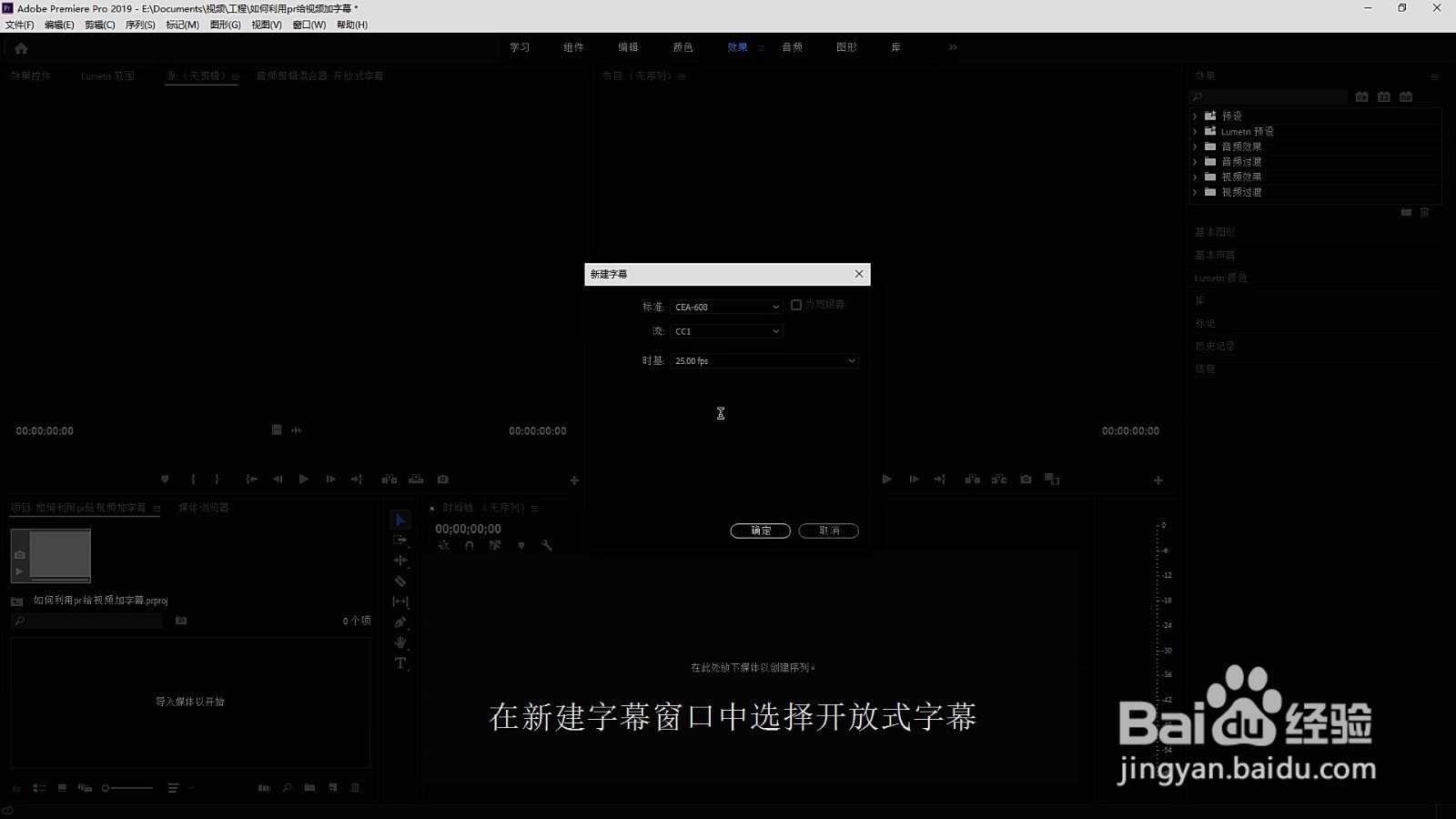Open the 流 CC1 dropdown
Viewport: 1456px width, 819px height.
pyautogui.click(x=726, y=331)
